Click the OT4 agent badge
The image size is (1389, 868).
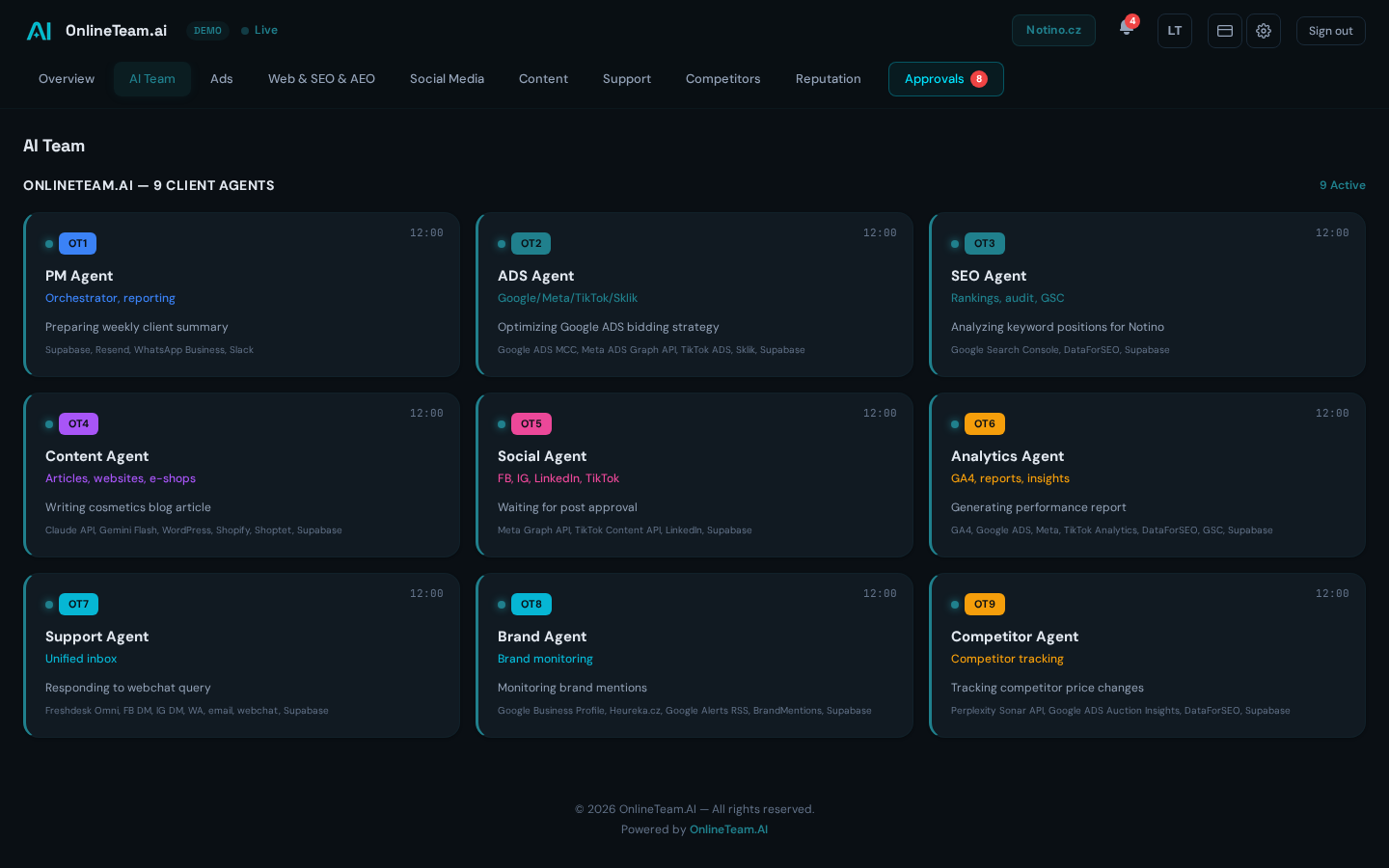tap(78, 424)
